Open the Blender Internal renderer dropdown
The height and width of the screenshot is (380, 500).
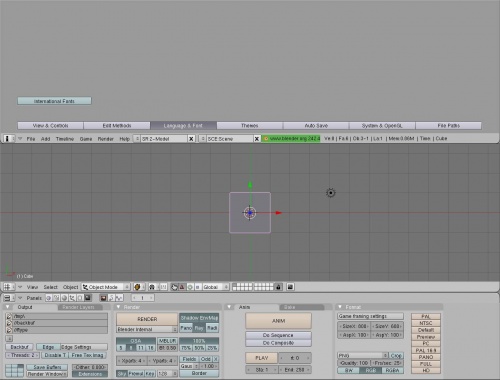147,329
